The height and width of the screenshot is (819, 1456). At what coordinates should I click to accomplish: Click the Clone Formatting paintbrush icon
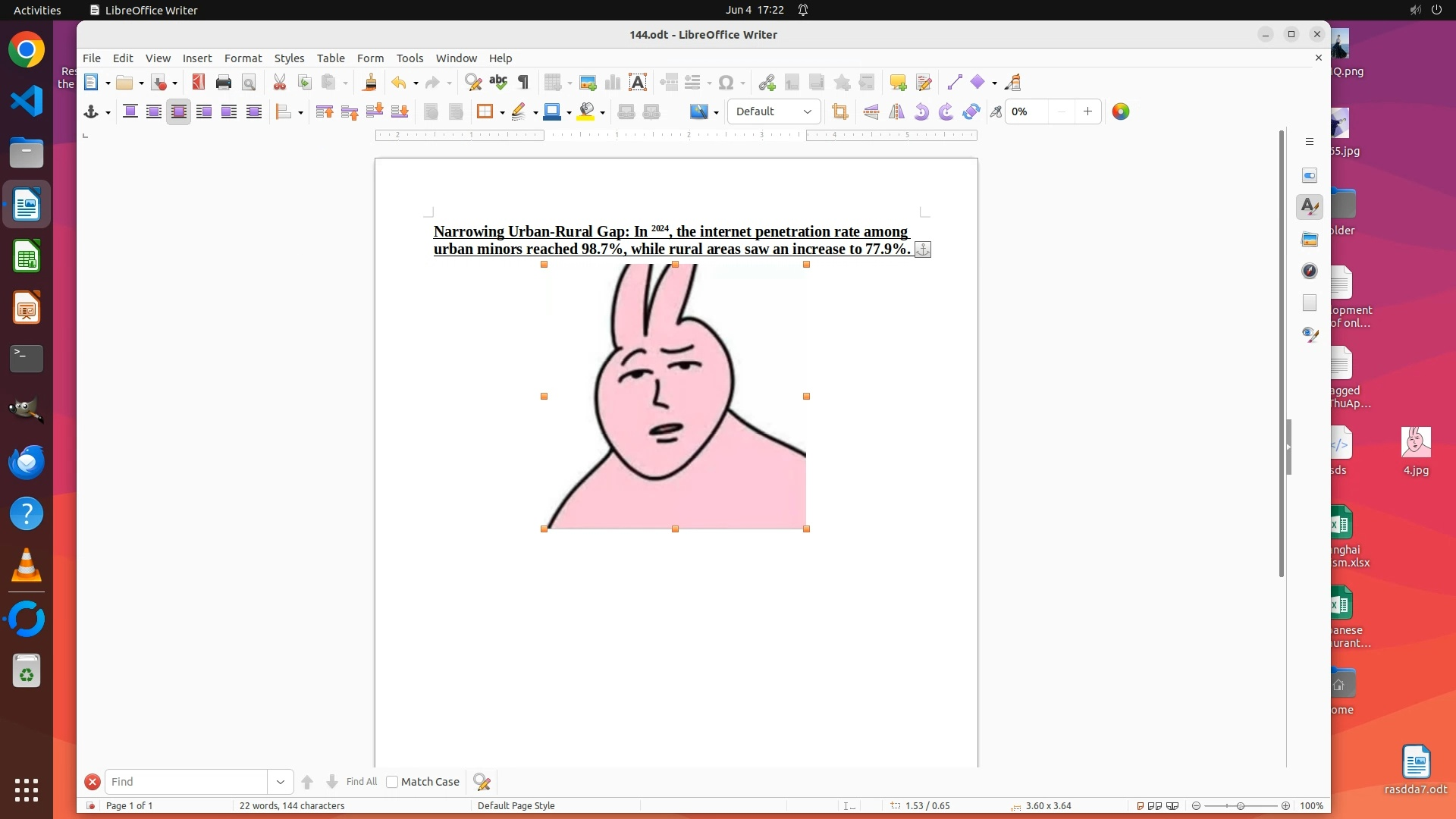point(370,83)
